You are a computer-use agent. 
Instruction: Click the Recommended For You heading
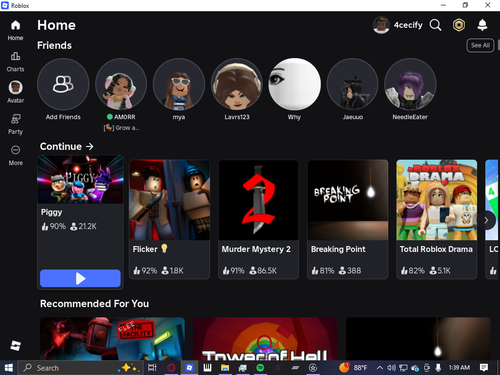(x=94, y=304)
